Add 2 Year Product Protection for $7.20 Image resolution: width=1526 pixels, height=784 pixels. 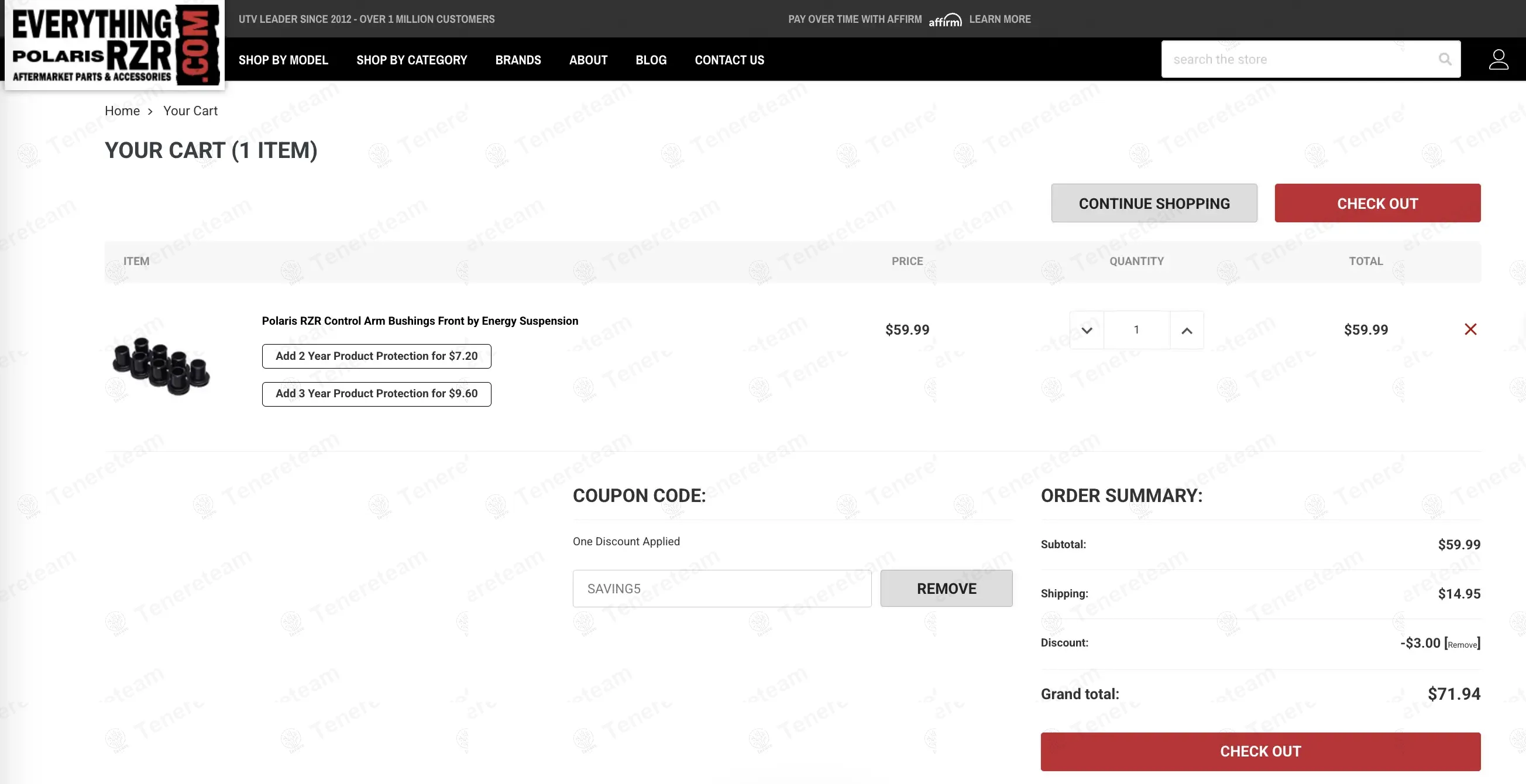(x=377, y=356)
